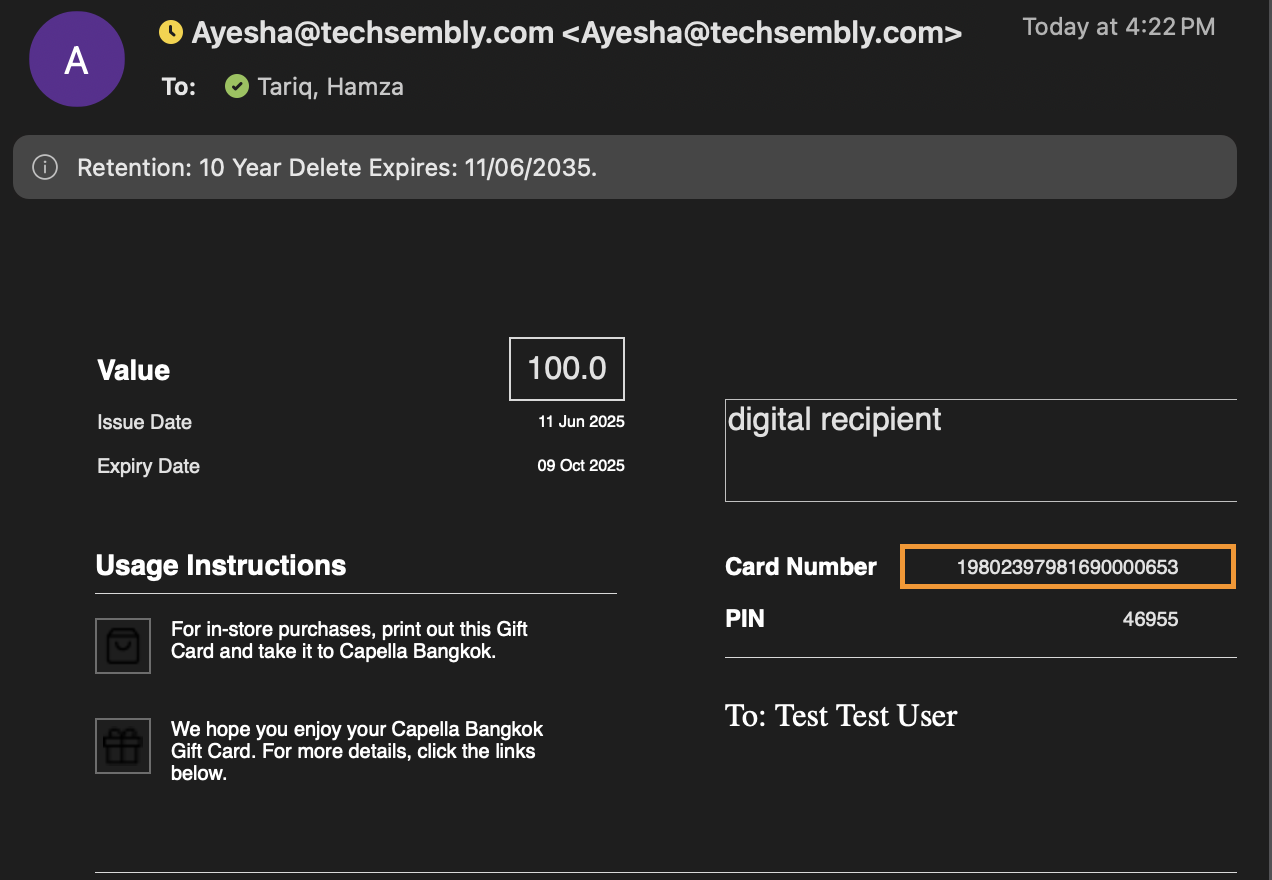Click the PIN value 46955
The image size is (1272, 880).
(1150, 619)
